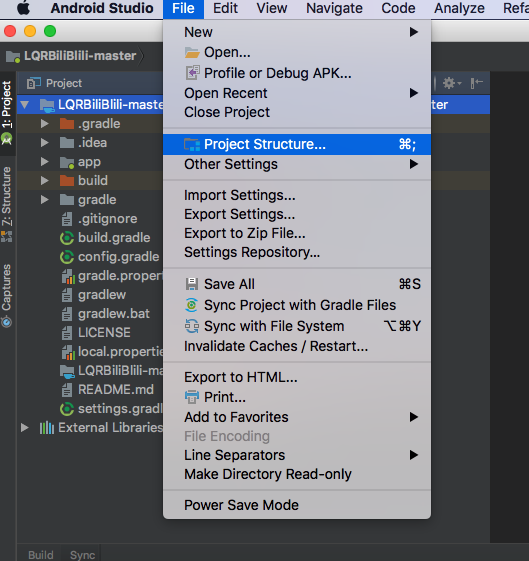Select Profile or Debug APK...

click(297, 73)
